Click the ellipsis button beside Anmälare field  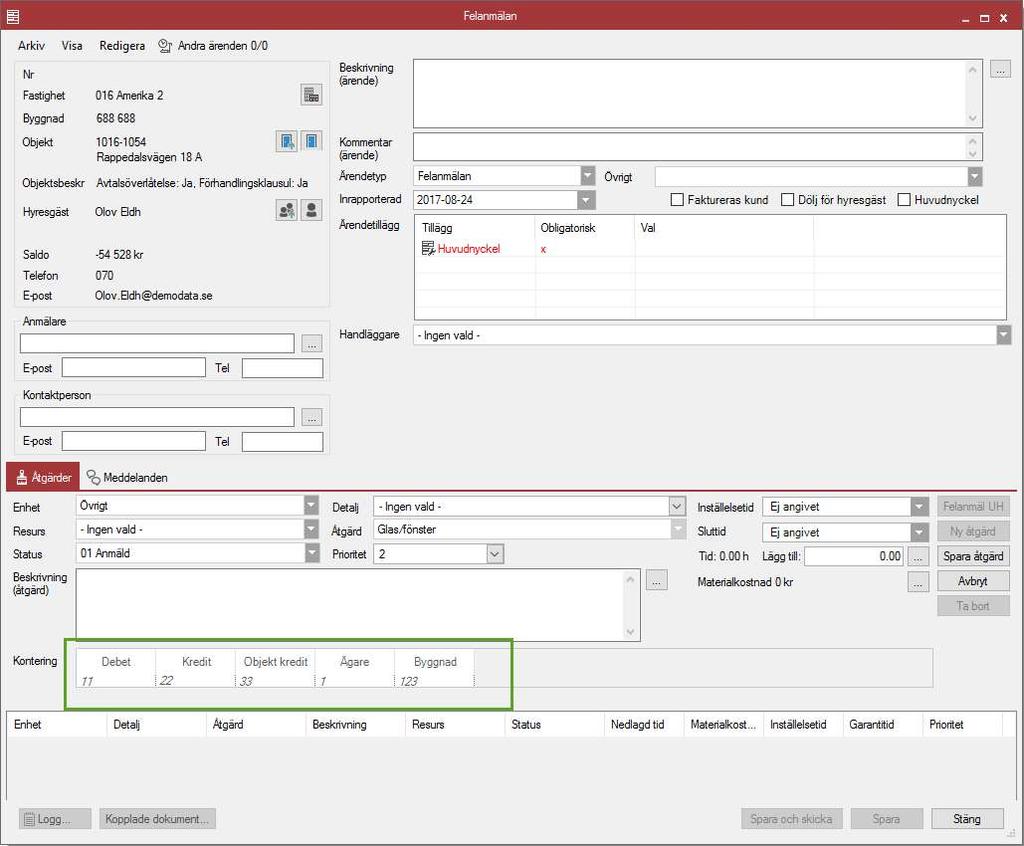tap(312, 344)
